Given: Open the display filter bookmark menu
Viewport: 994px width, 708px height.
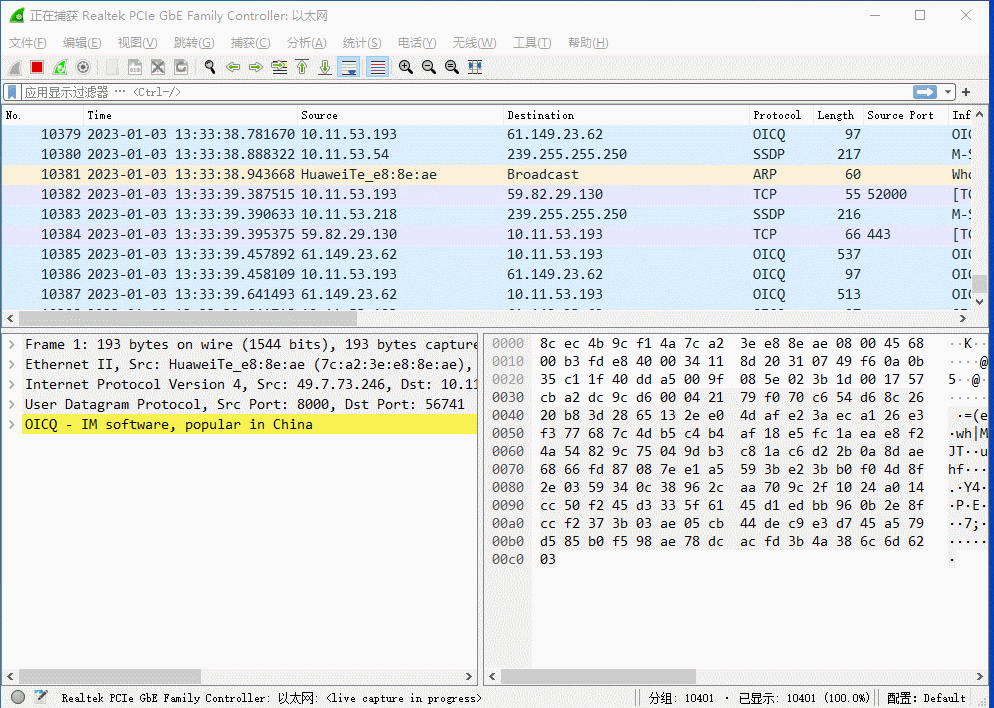Looking at the screenshot, I should coord(12,92).
